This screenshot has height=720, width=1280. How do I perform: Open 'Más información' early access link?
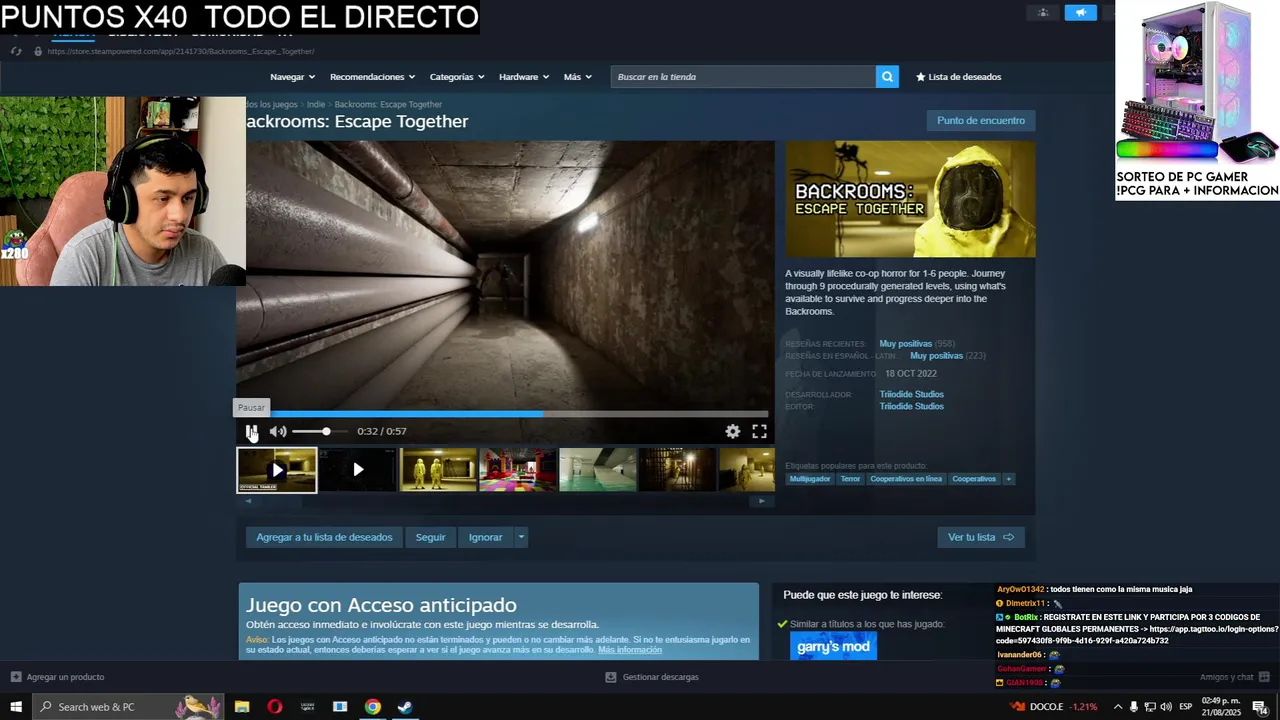point(630,650)
